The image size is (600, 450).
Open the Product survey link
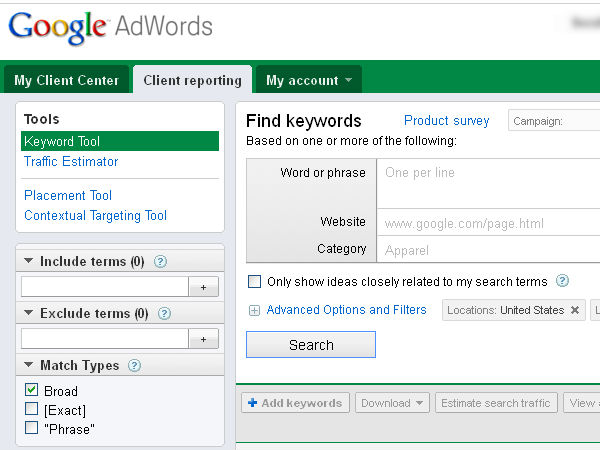[x=447, y=121]
